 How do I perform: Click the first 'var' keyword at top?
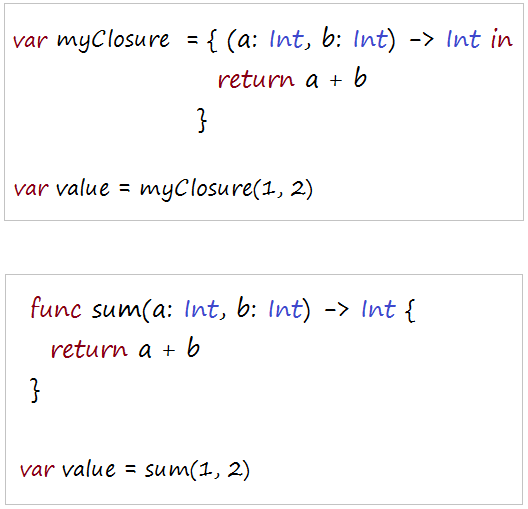tap(30, 42)
